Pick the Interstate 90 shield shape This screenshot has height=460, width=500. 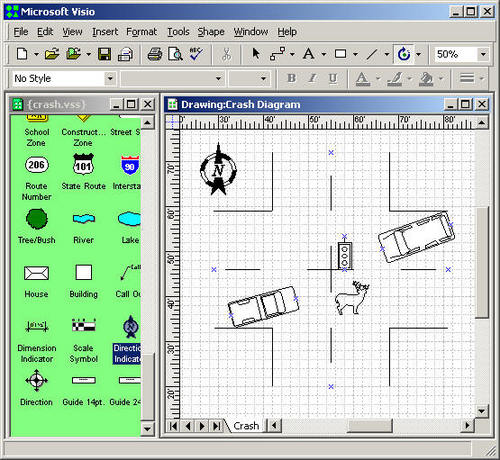click(x=130, y=165)
